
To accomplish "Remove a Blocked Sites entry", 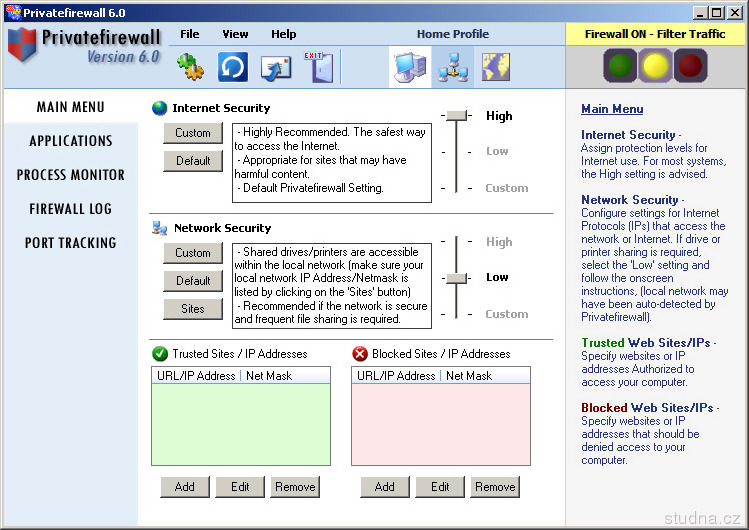I will pyautogui.click(x=495, y=487).
